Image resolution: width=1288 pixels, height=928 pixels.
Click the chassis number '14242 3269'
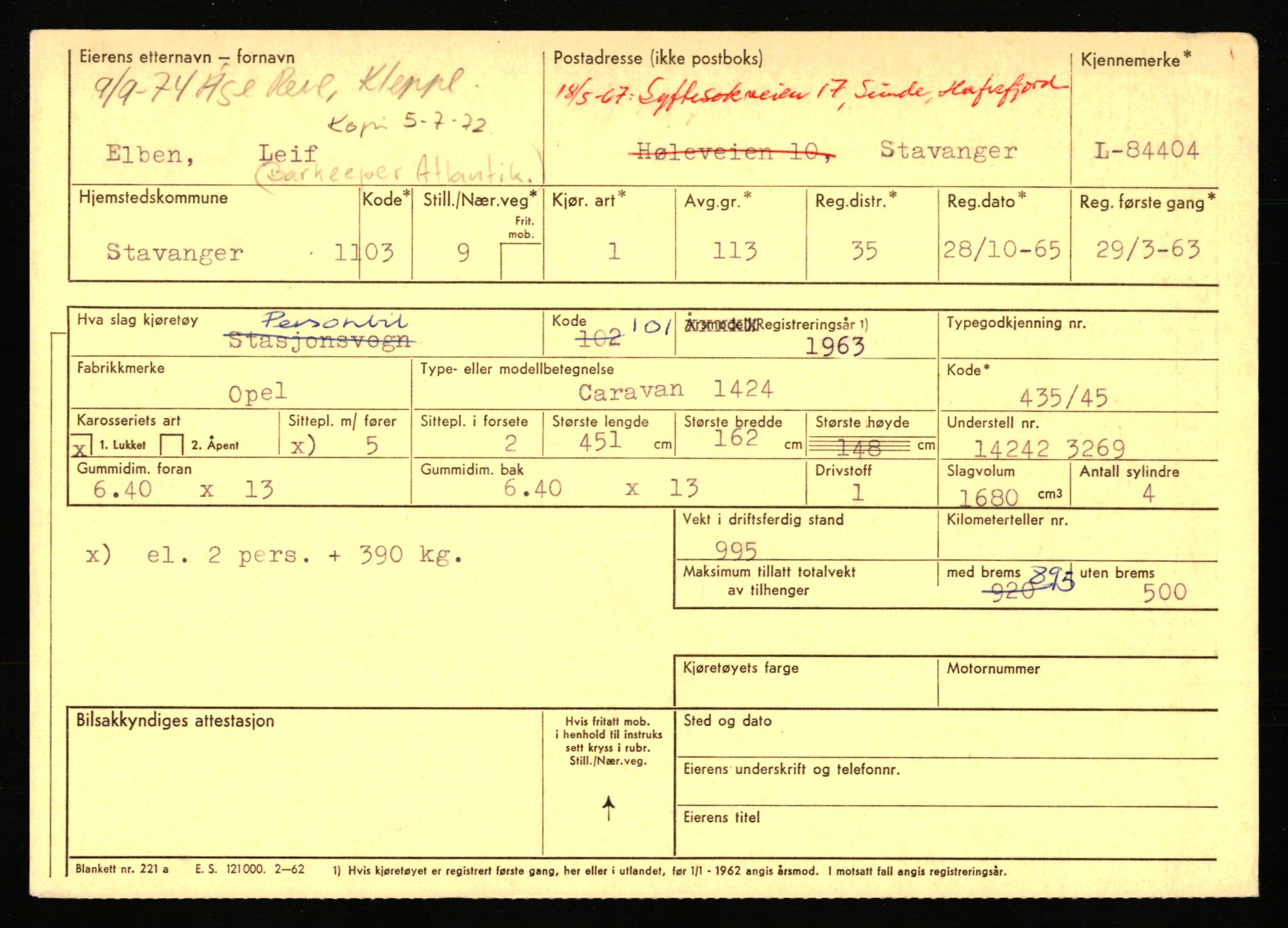[x=1049, y=449]
